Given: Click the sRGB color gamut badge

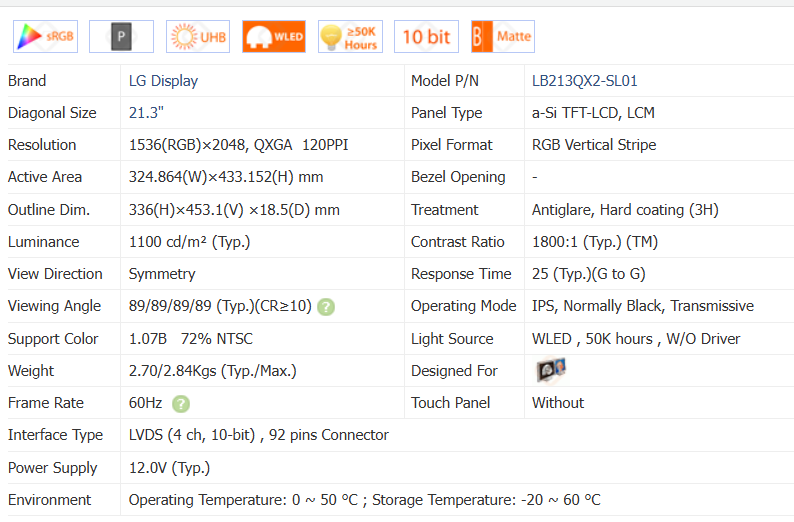Looking at the screenshot, I should (x=45, y=36).
